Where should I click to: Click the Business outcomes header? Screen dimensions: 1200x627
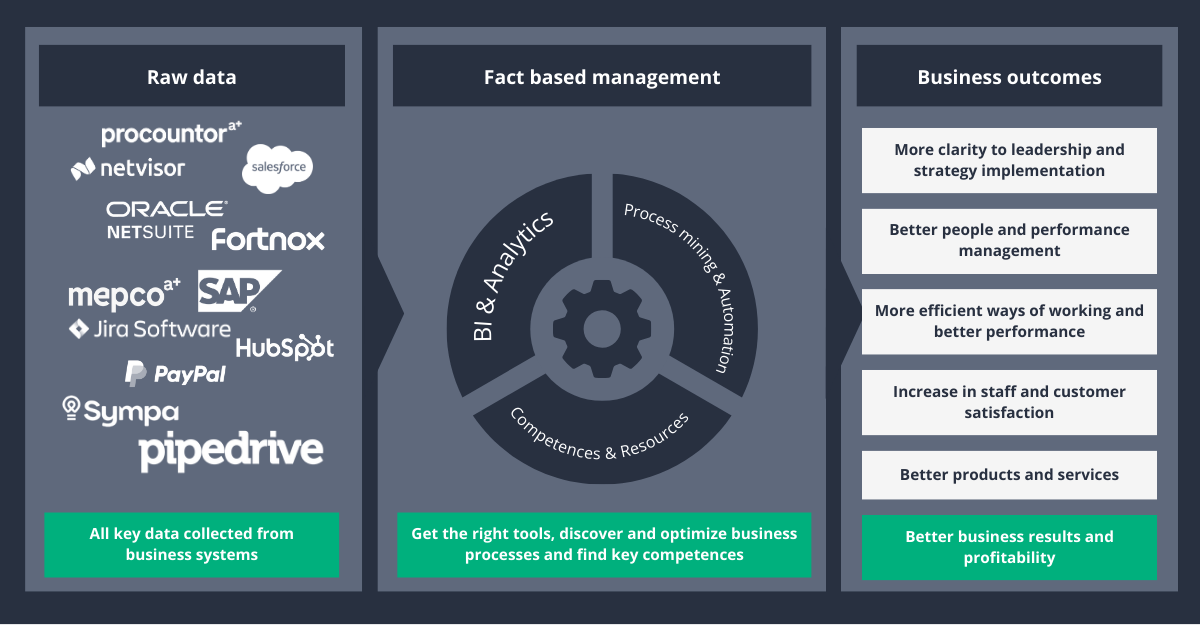1008,76
